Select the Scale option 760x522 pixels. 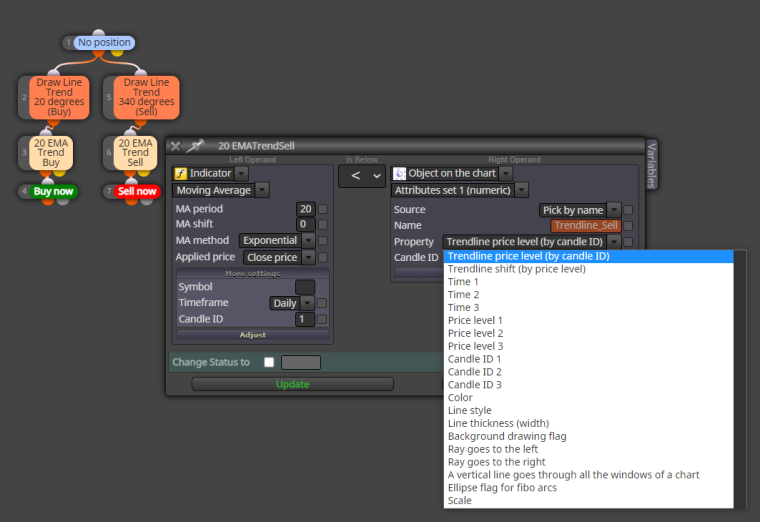point(588,500)
